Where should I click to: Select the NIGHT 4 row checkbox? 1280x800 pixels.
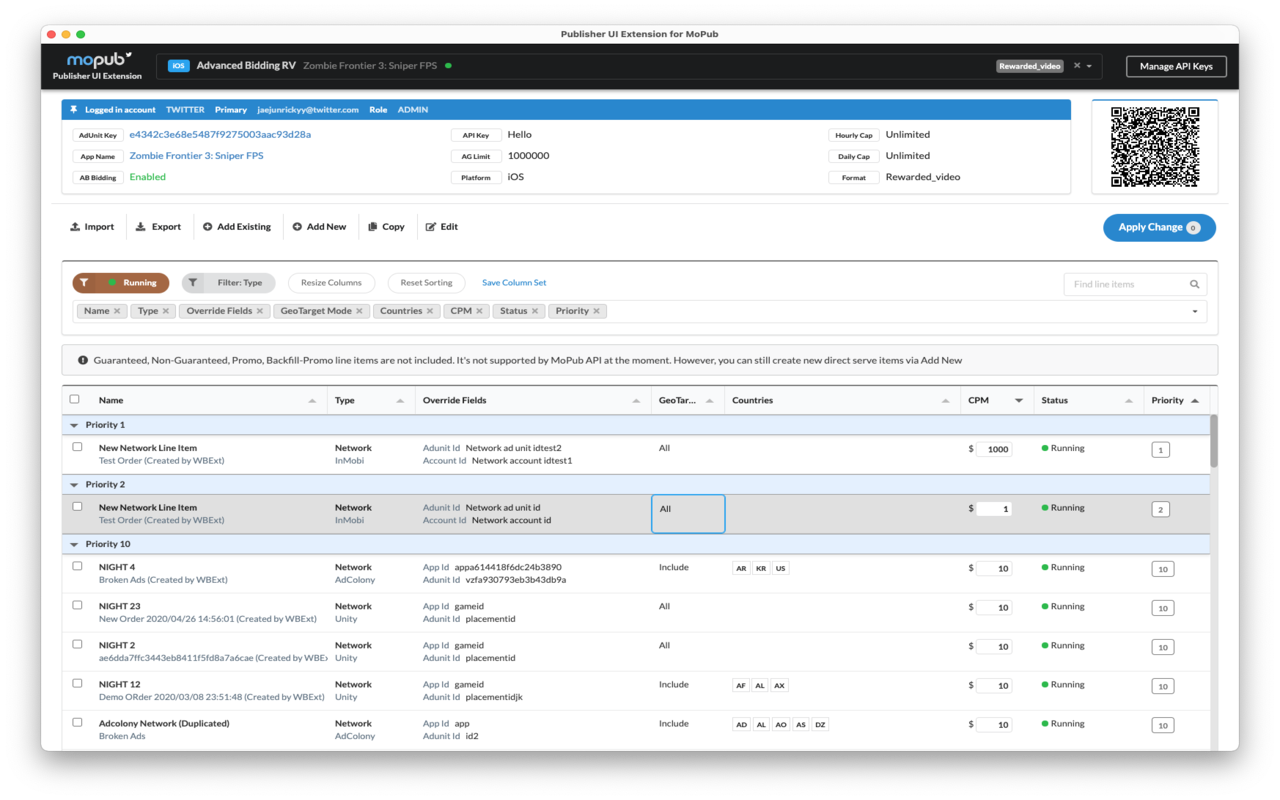tap(77, 566)
